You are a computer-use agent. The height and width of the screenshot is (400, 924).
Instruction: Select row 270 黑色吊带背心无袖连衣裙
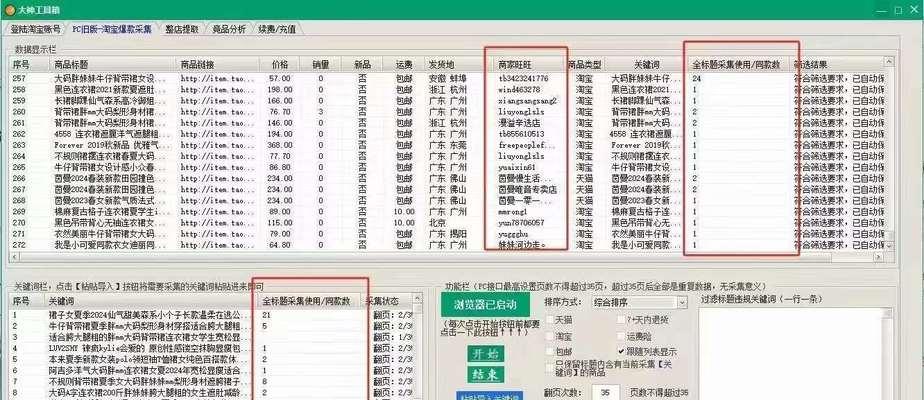click(448, 223)
